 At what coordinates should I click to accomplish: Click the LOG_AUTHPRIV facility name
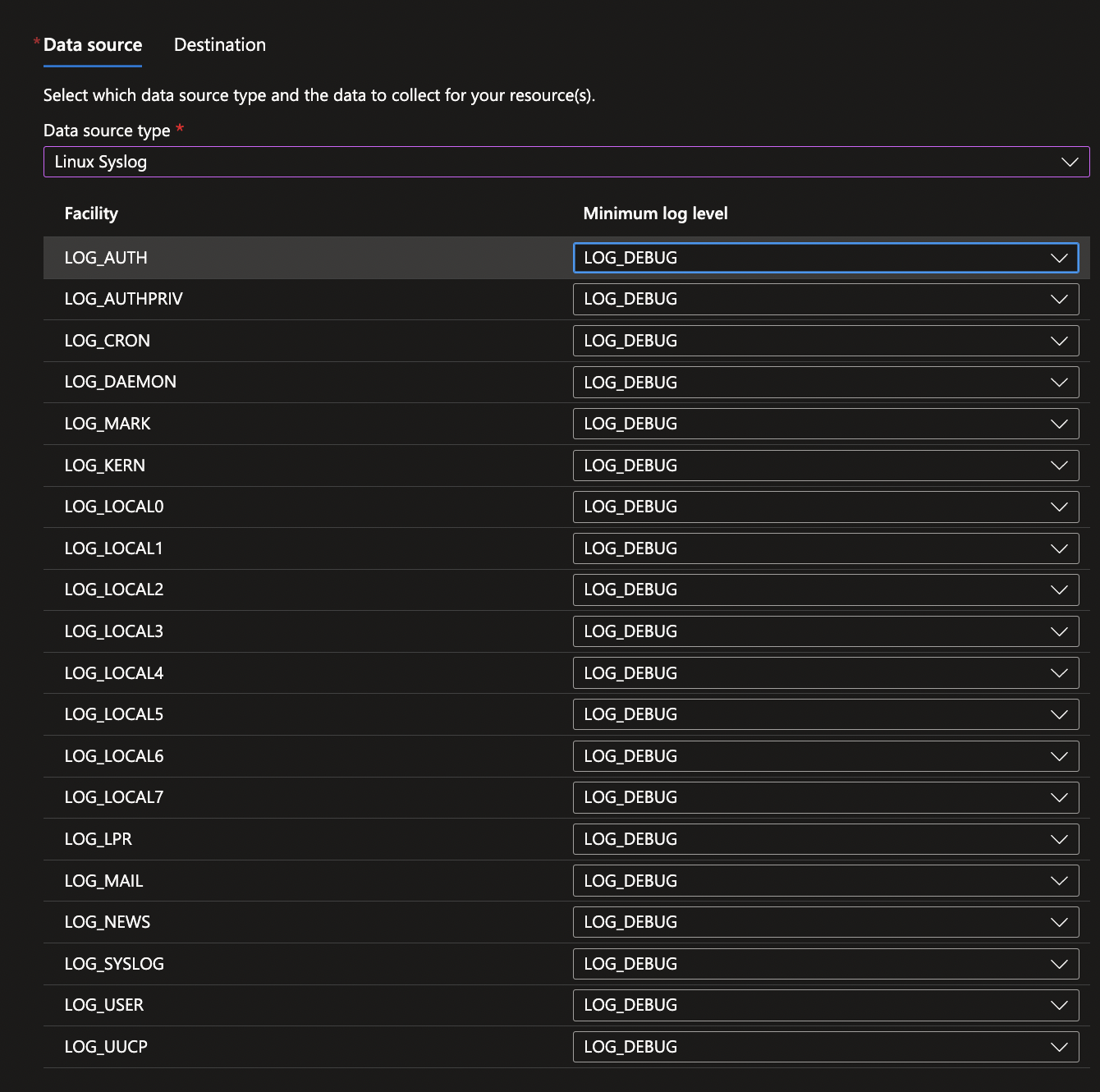pyautogui.click(x=124, y=299)
